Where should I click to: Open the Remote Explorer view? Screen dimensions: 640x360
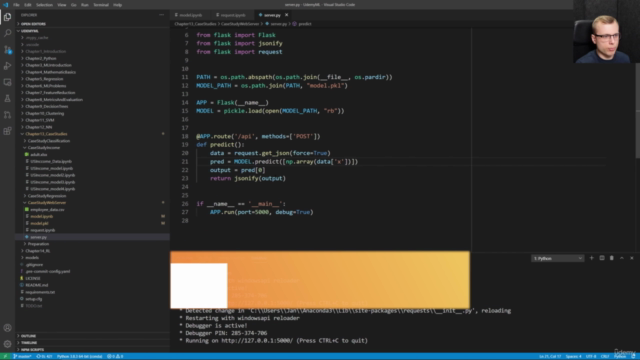[7, 82]
